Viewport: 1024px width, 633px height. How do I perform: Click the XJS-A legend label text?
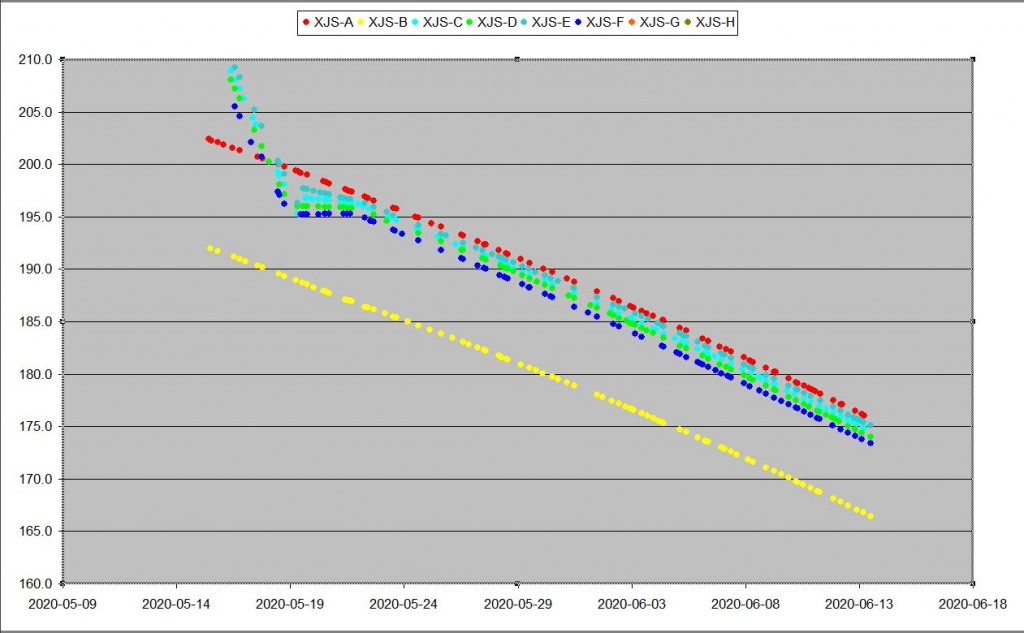332,22
